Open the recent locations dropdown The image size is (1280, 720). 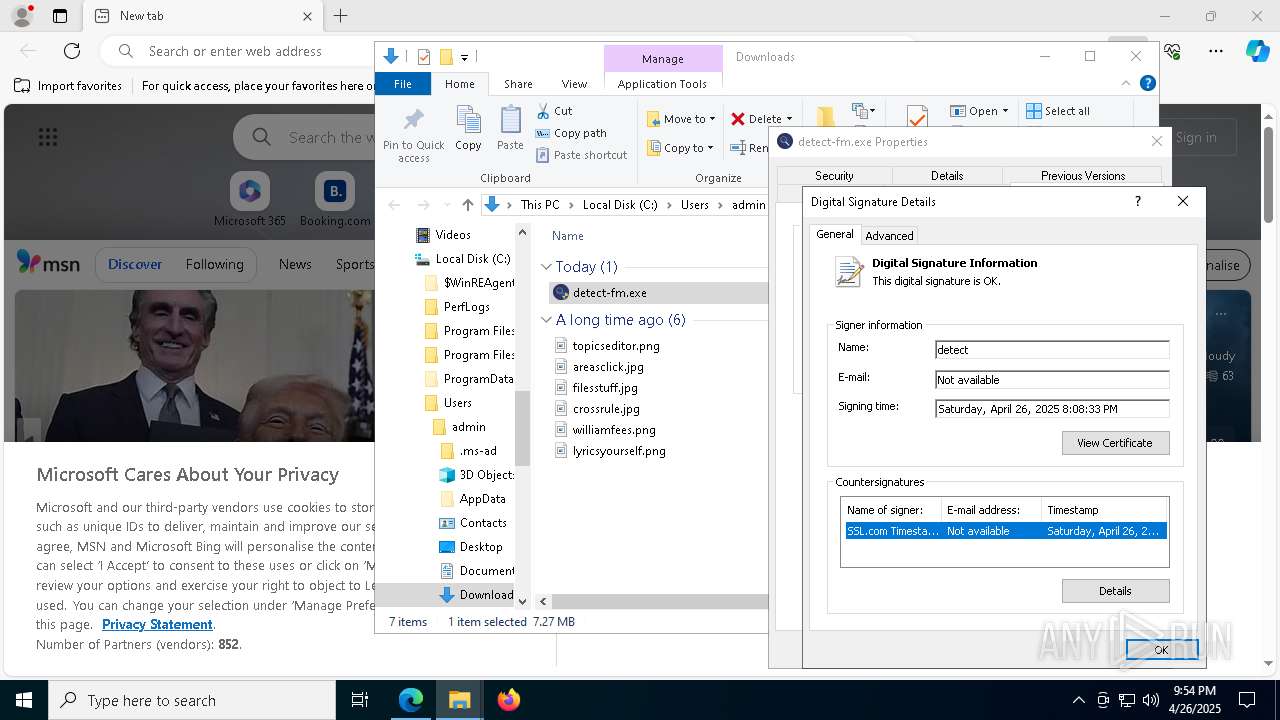coord(446,205)
